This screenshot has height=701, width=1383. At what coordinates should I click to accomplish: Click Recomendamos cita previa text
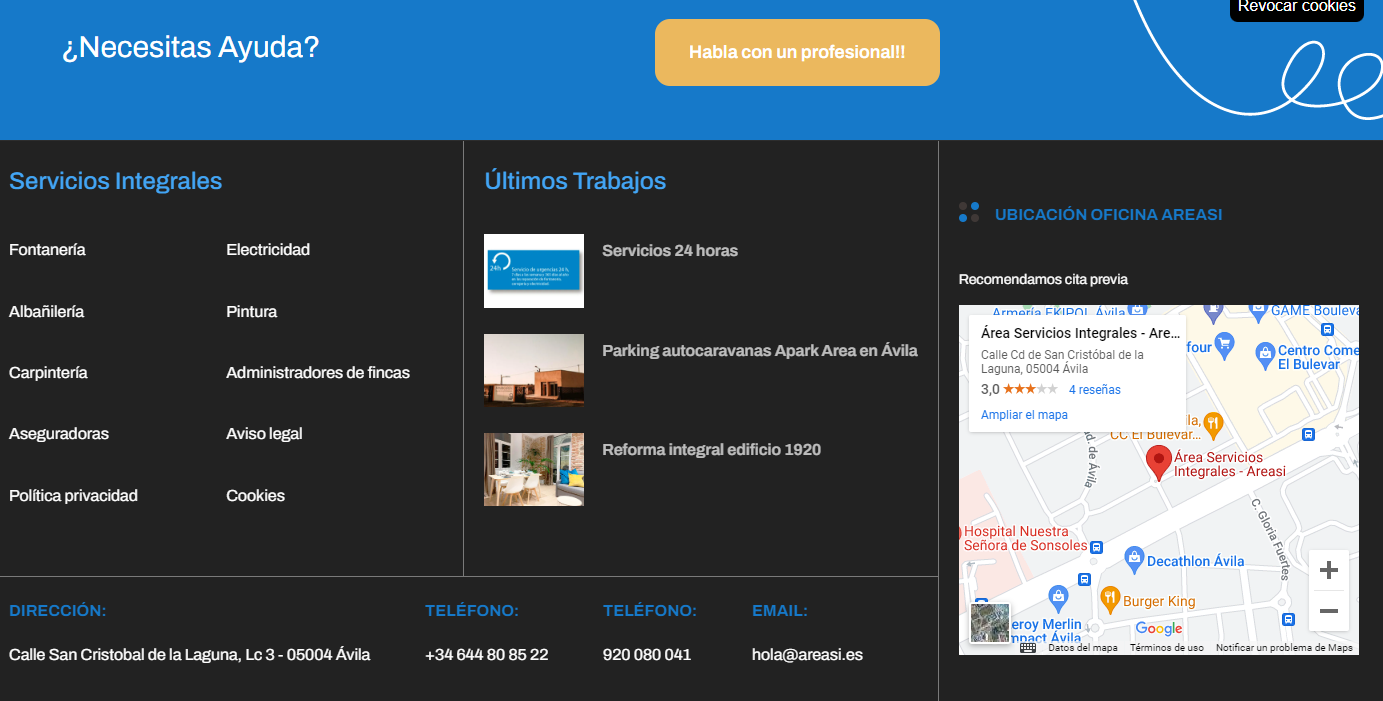(x=1043, y=279)
